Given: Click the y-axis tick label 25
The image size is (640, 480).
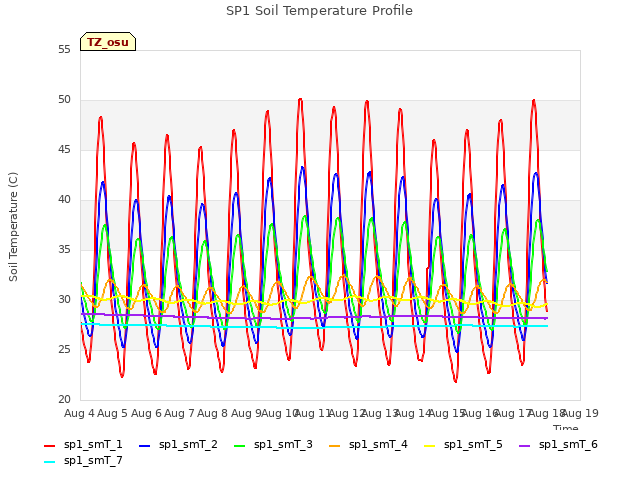Looking at the screenshot, I should click(x=64, y=349).
